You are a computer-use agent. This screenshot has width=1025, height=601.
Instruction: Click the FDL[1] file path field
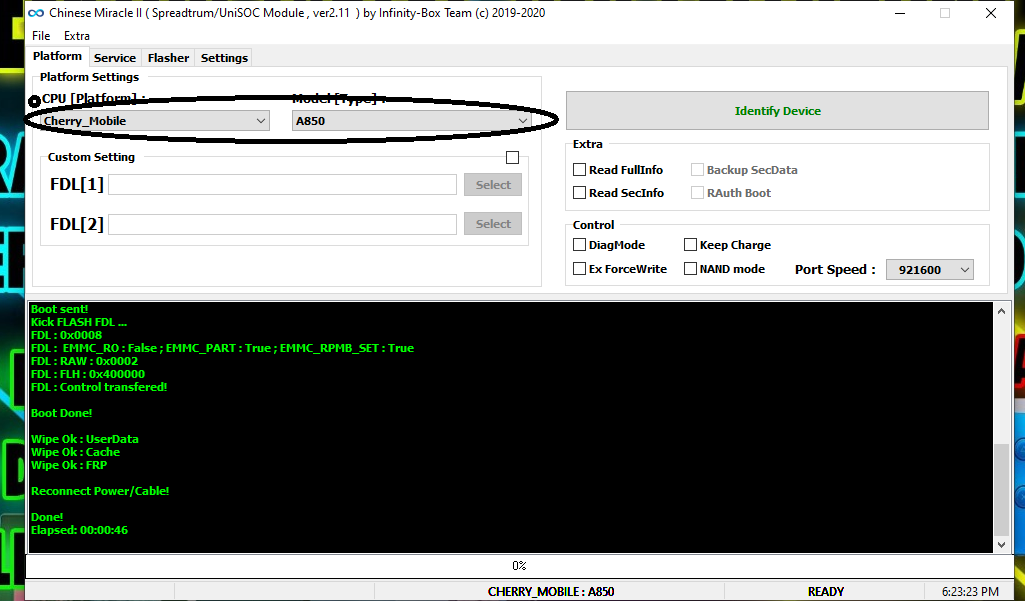pos(282,184)
